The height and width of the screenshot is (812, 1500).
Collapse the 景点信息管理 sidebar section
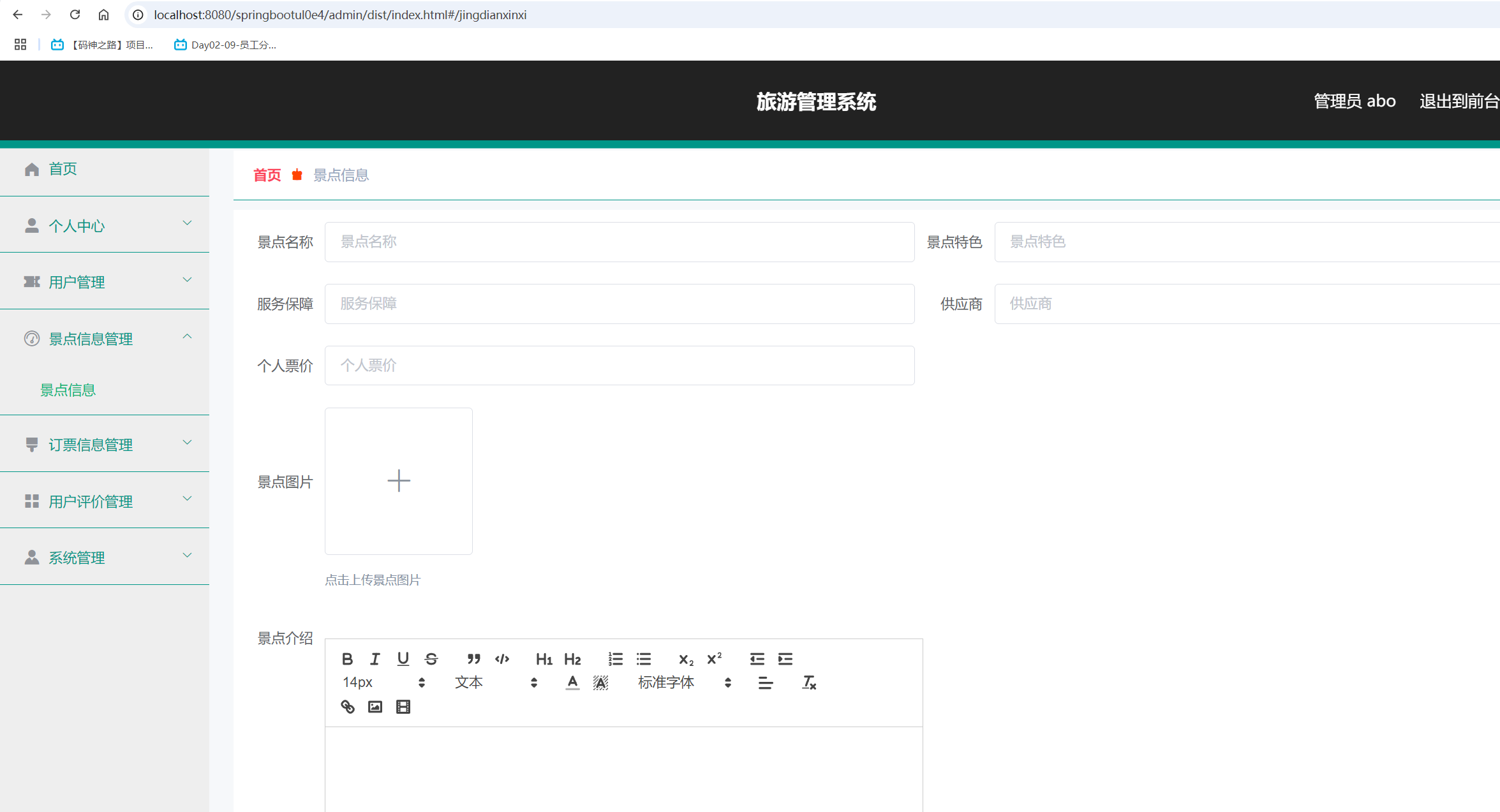(x=105, y=338)
